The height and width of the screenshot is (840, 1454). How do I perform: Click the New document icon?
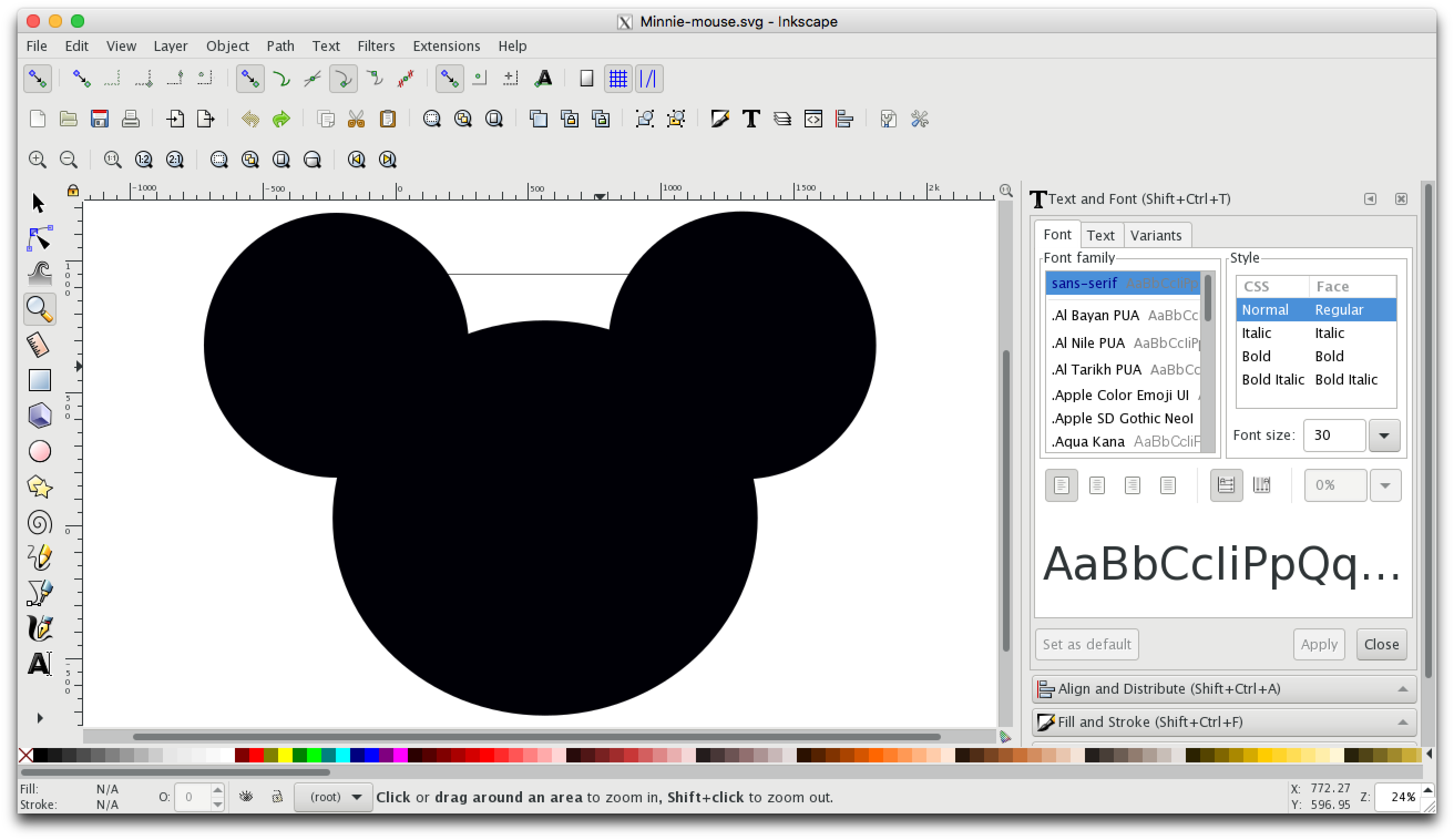click(37, 119)
